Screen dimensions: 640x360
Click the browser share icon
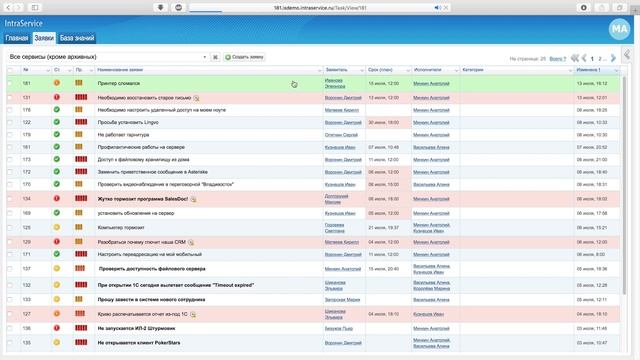pyautogui.click(x=601, y=7)
